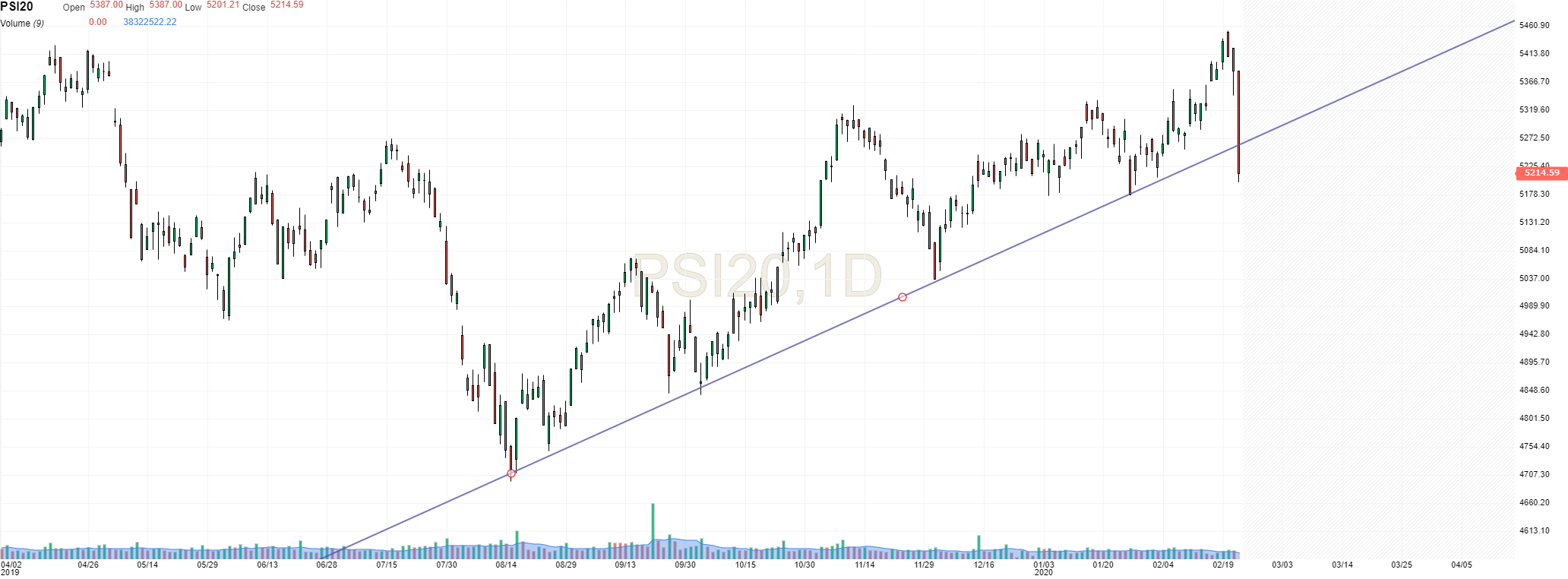This screenshot has height=579, width=1568.
Task: Click the 08/14 date on the time axis
Action: point(506,565)
